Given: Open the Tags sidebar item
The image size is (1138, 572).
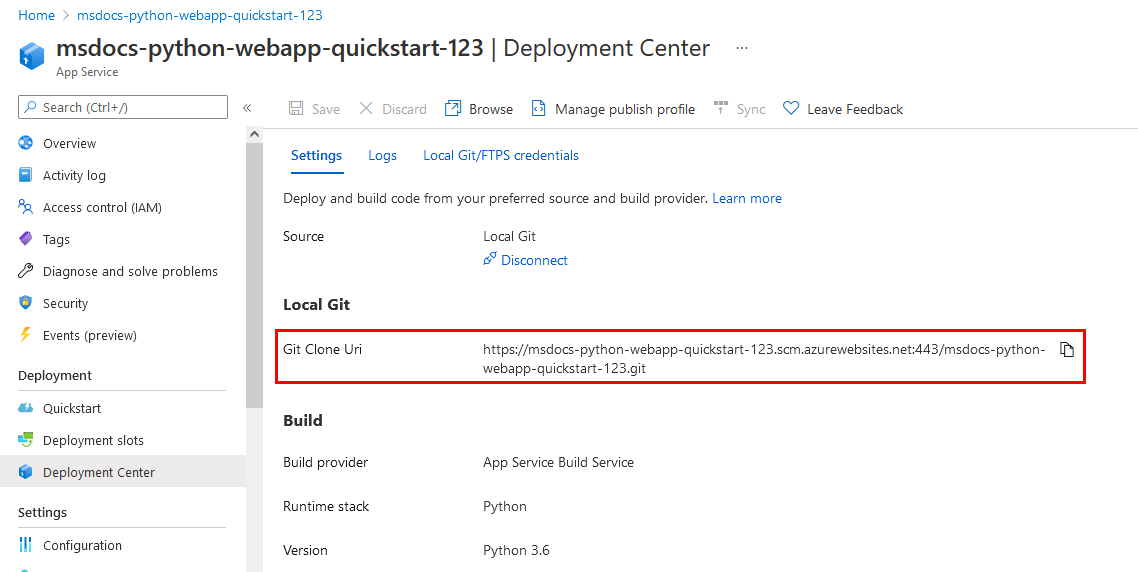Looking at the screenshot, I should click(56, 240).
